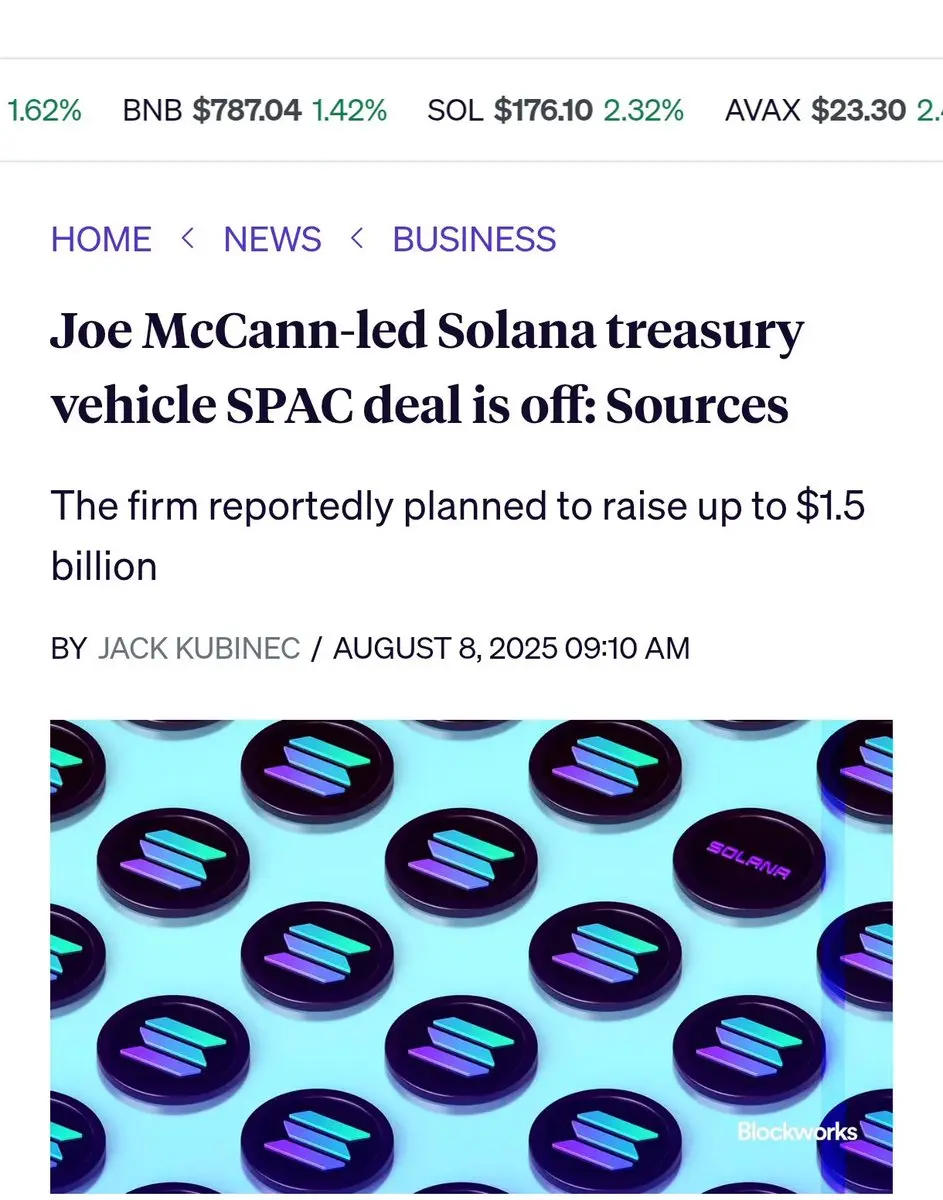Select the SOL ticker symbol
943x1200 pixels.
(x=455, y=110)
